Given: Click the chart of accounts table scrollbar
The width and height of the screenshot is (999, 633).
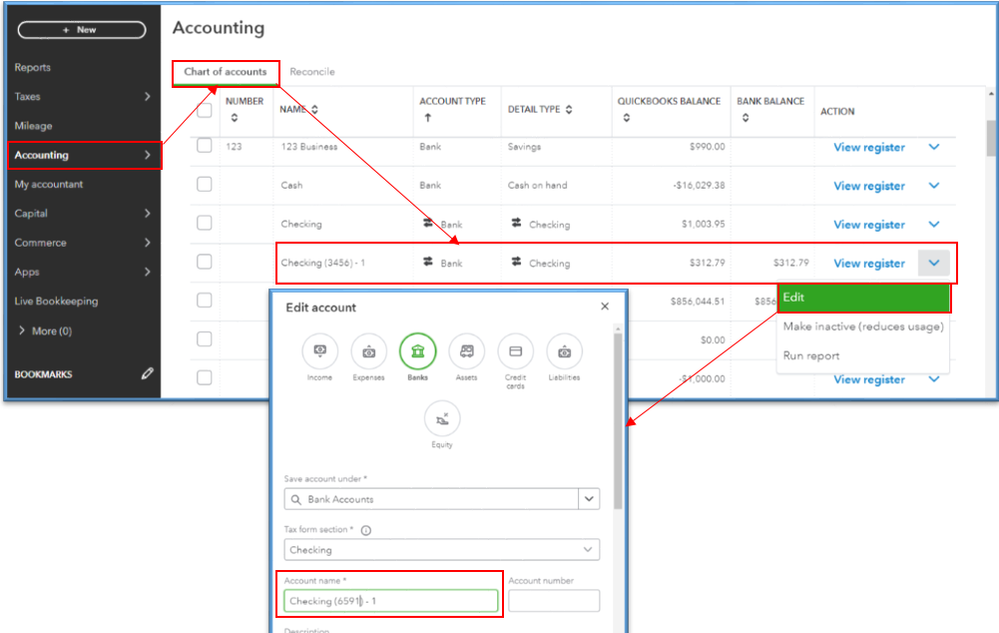Looking at the screenshot, I should pos(991,138).
